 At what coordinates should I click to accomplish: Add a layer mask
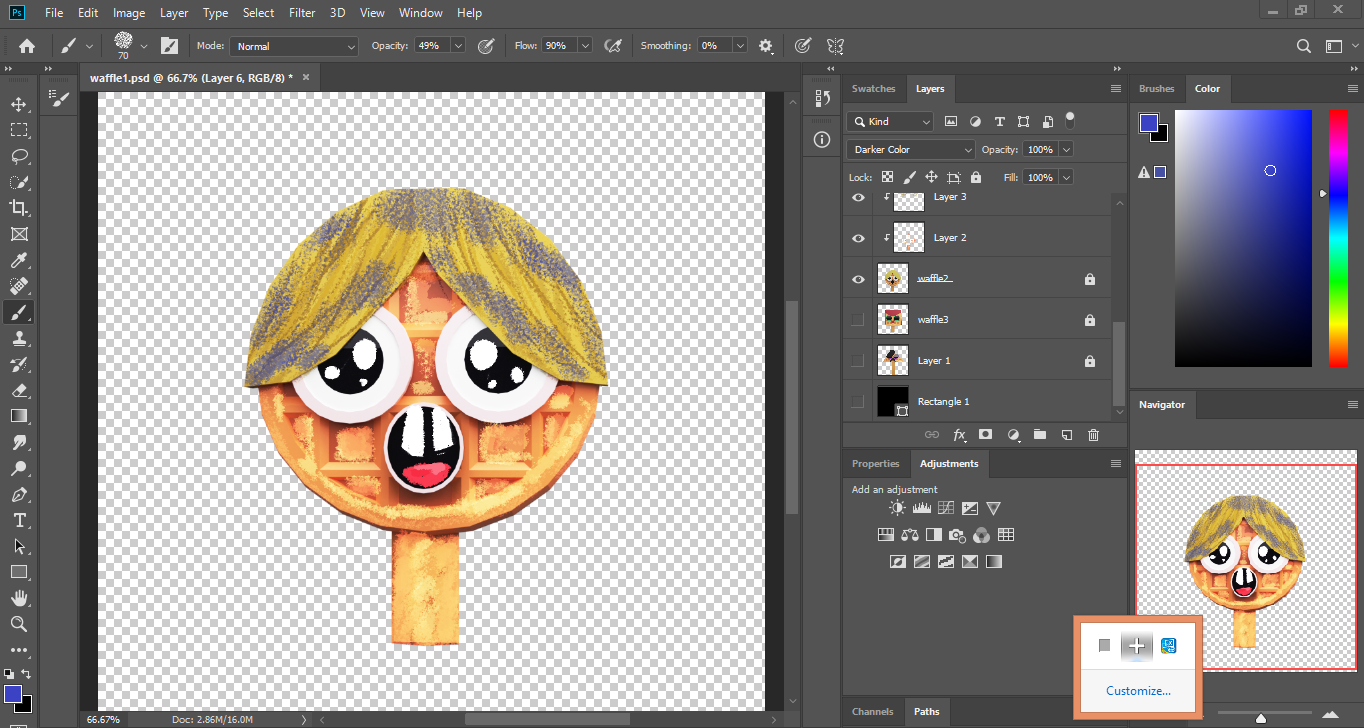[x=985, y=434]
